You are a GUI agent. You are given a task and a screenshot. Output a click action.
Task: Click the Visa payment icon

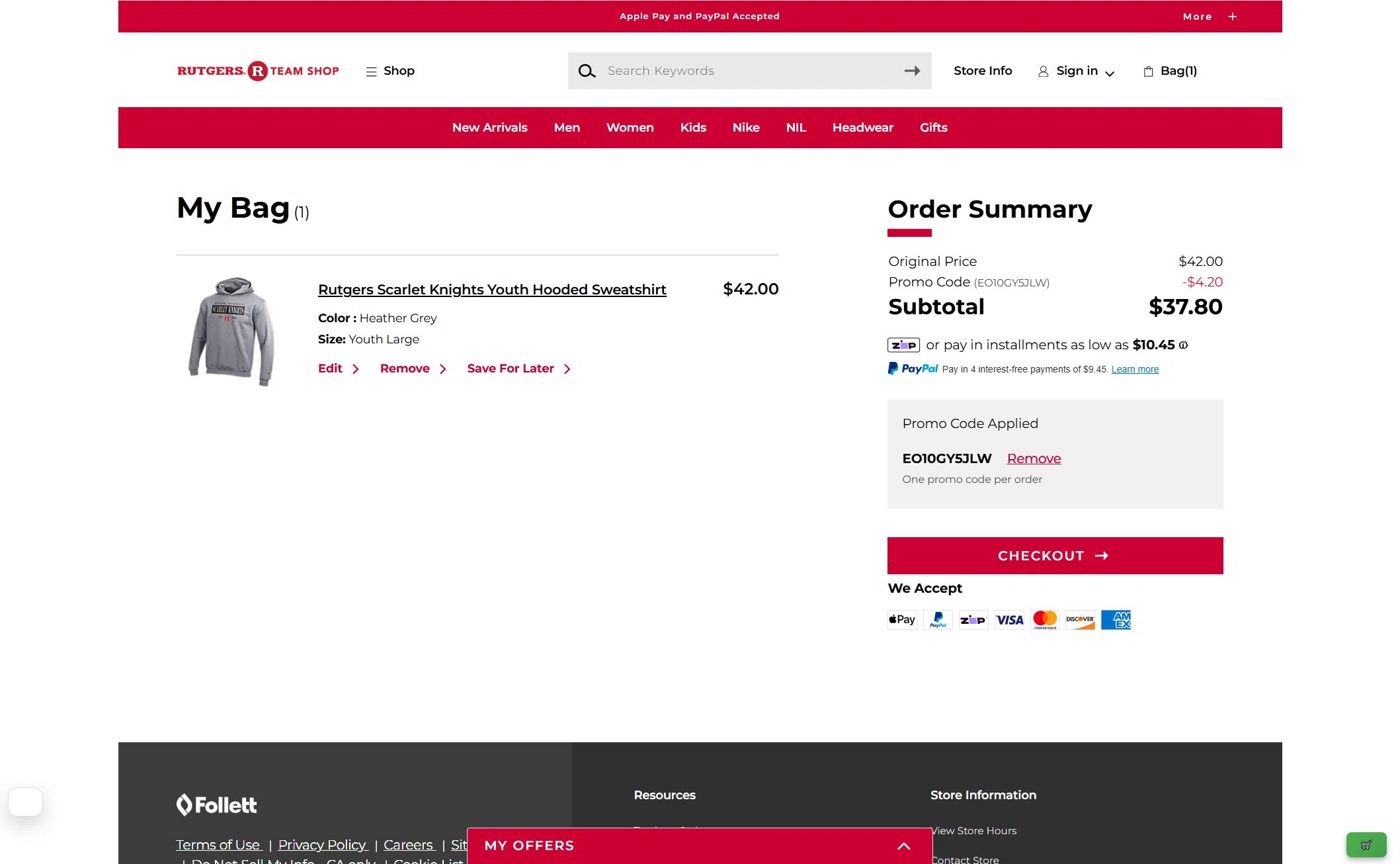(1009, 620)
